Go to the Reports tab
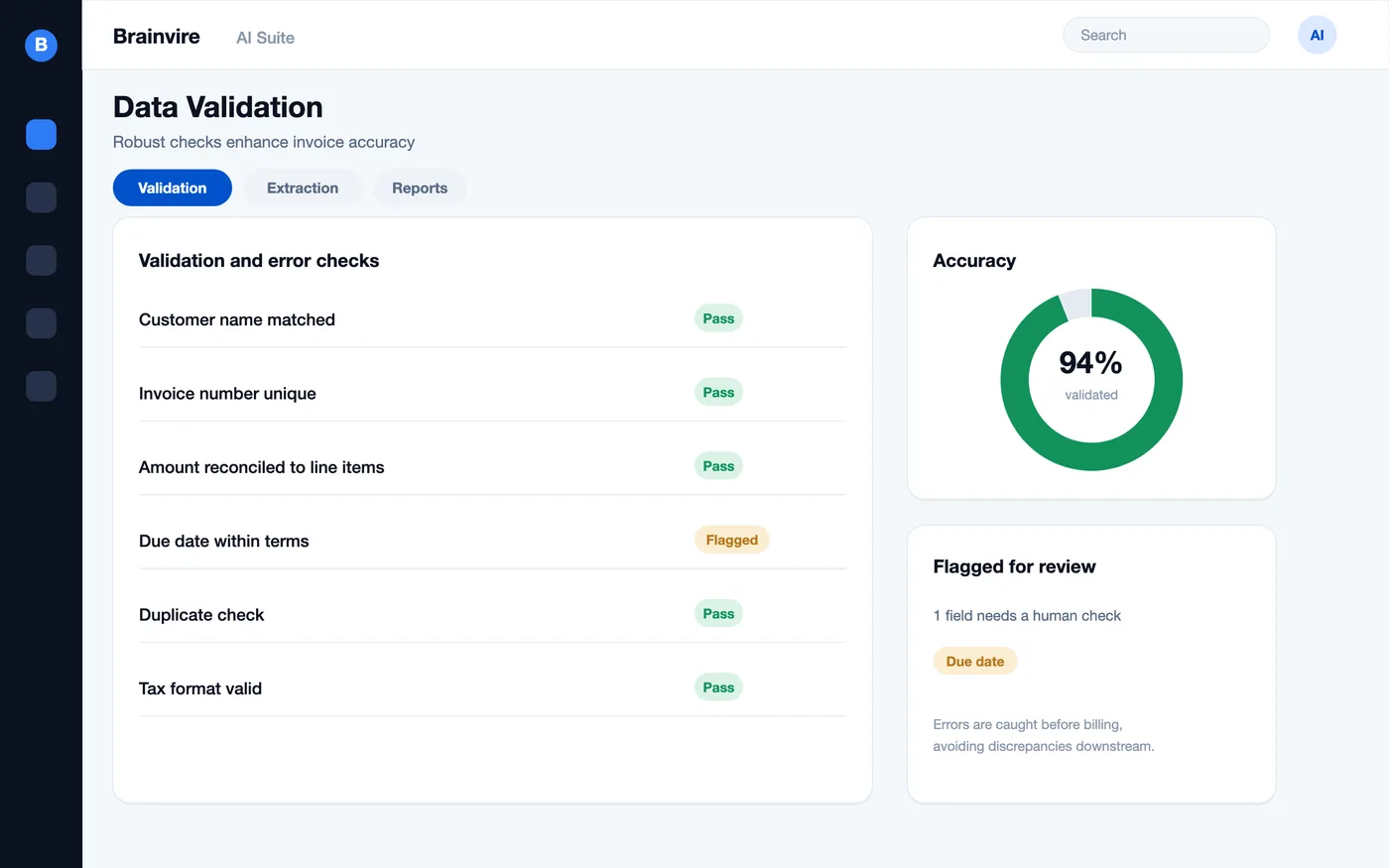The image size is (1389, 868). (420, 188)
